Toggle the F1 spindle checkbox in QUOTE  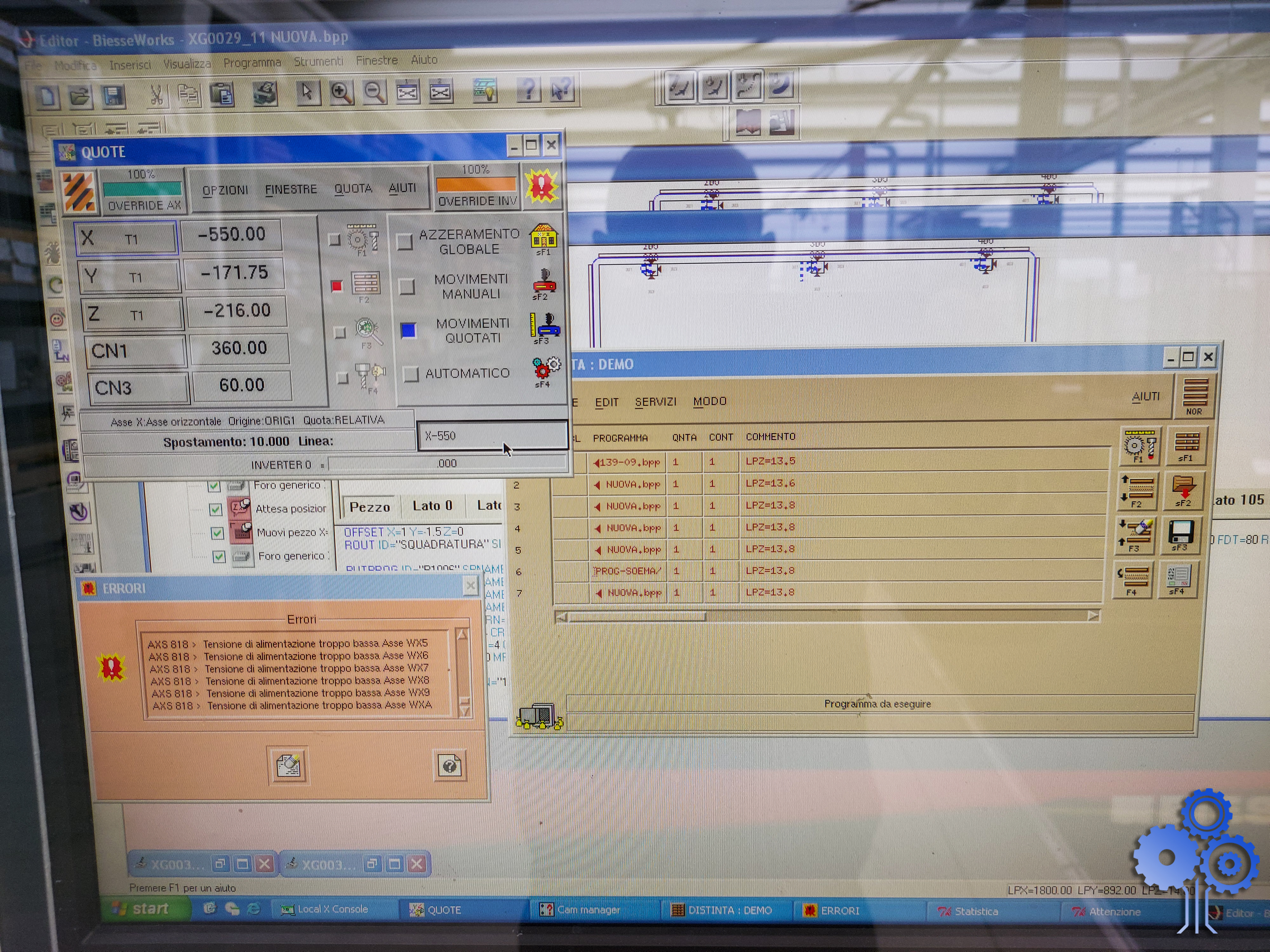tap(334, 240)
